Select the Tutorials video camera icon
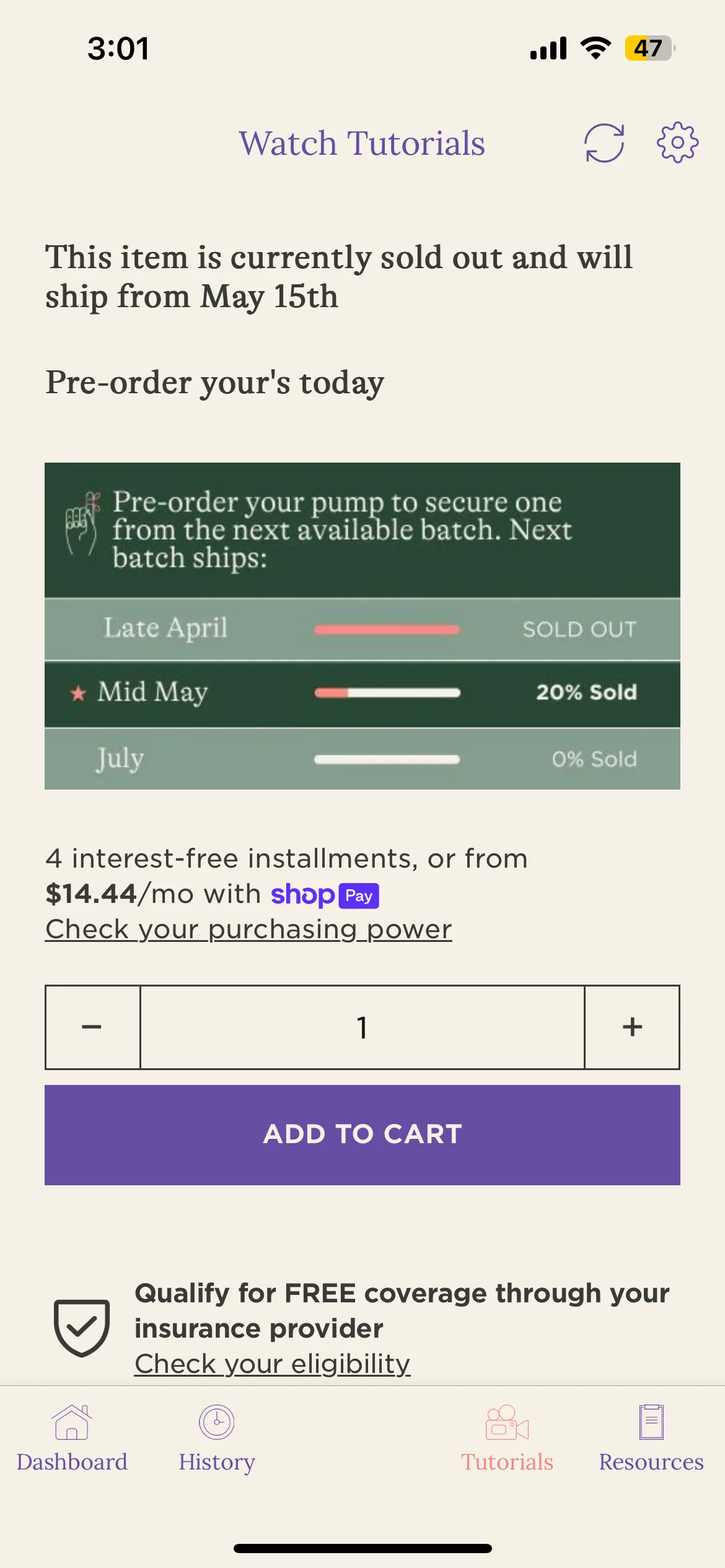 (507, 1422)
